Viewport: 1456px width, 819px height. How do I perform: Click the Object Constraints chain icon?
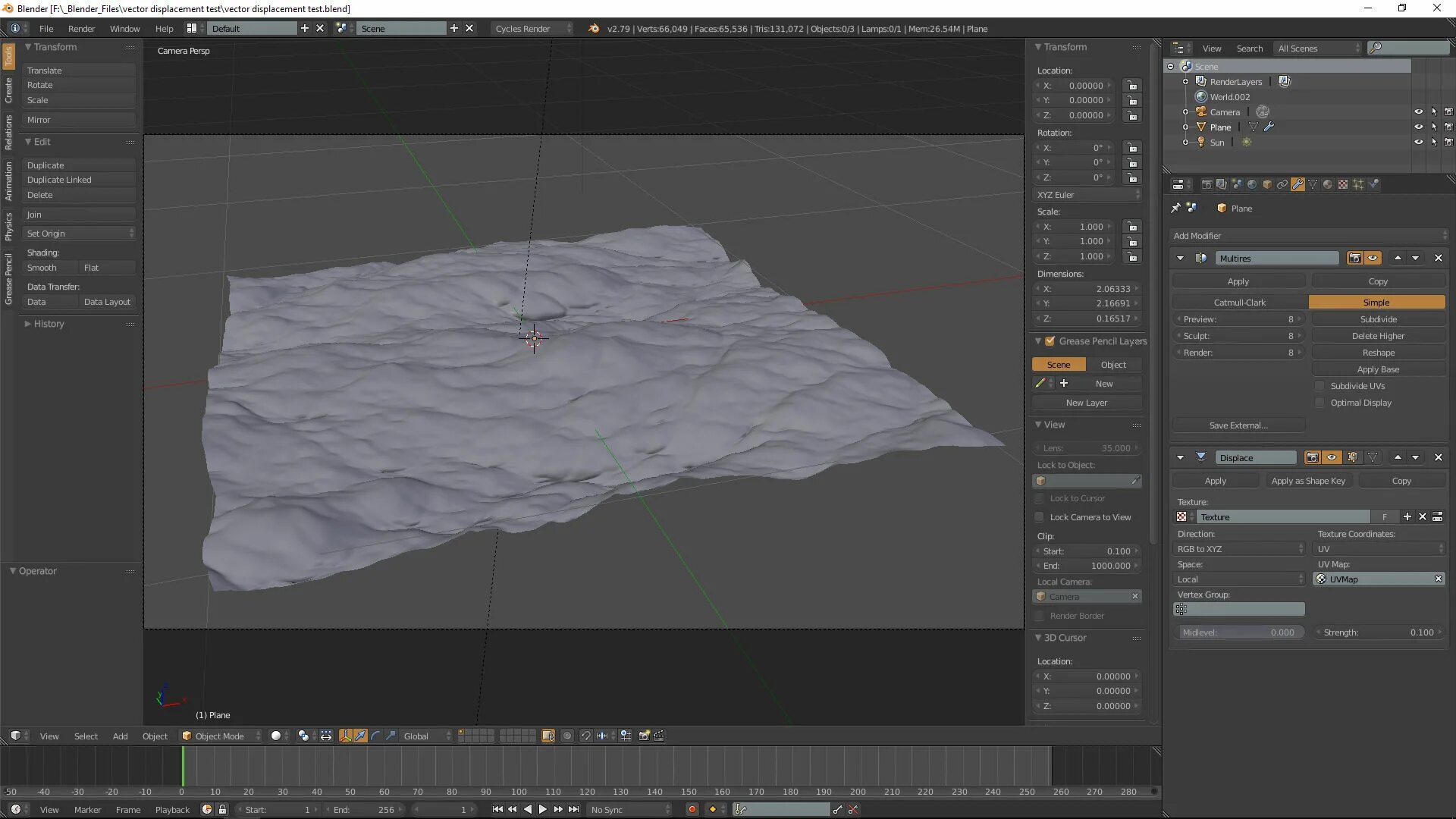coord(1282,184)
